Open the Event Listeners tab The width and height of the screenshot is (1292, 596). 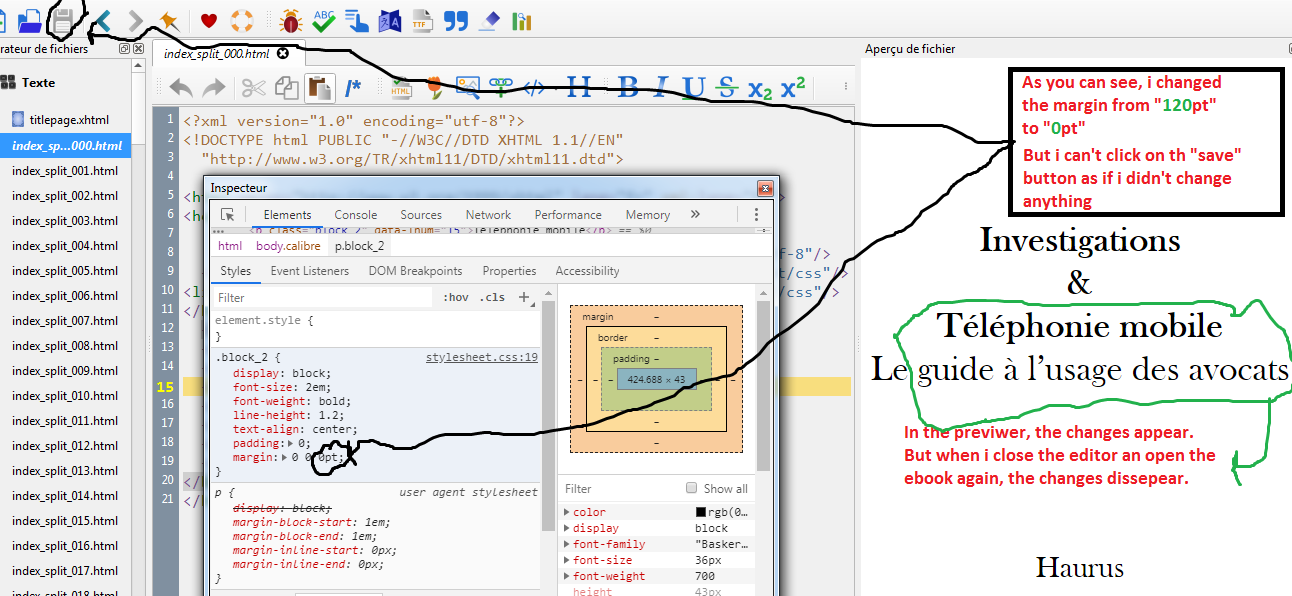(x=309, y=271)
